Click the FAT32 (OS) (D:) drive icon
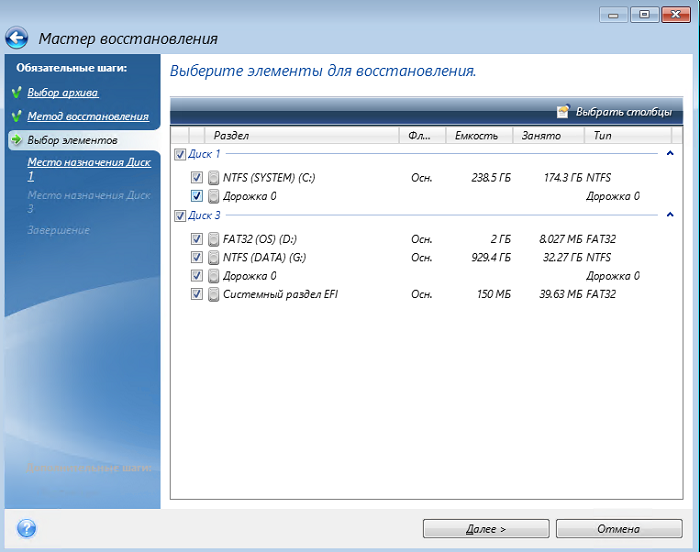 213,239
